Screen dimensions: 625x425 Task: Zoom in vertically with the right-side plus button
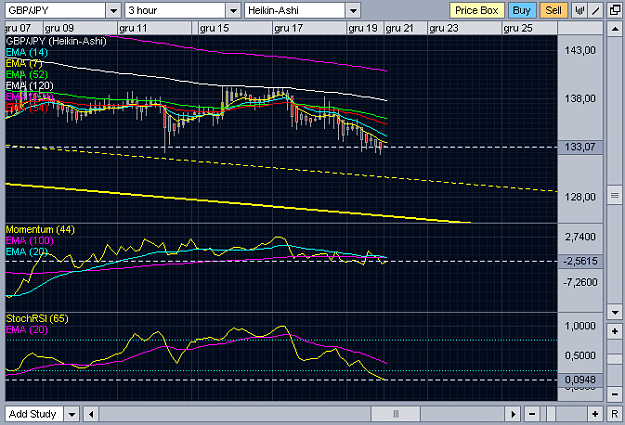pyautogui.click(x=615, y=331)
